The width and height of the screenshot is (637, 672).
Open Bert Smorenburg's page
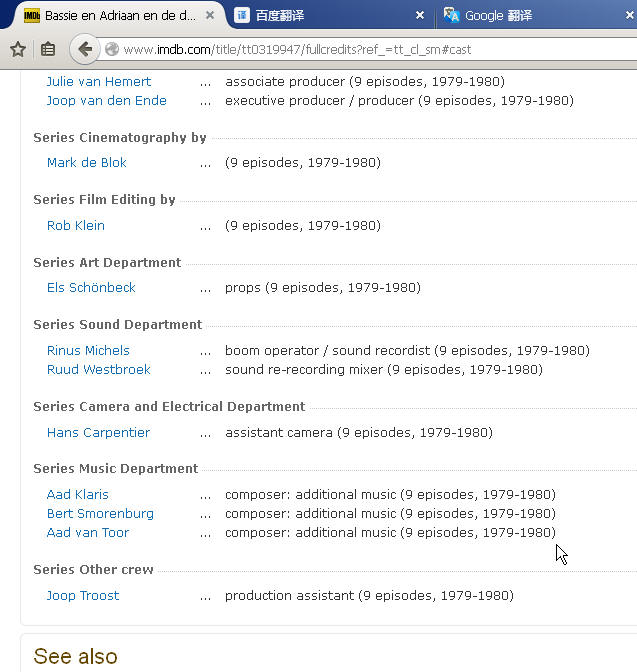coord(100,513)
